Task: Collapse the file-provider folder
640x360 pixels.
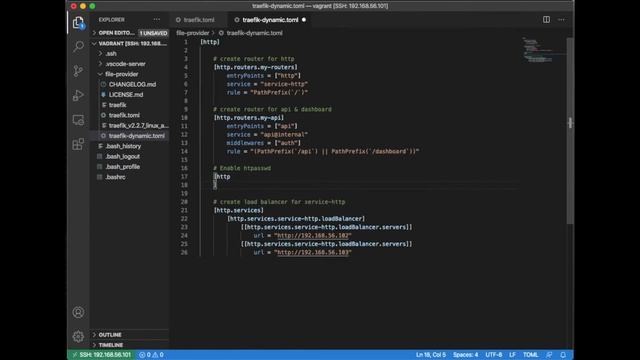Action: tap(129, 74)
